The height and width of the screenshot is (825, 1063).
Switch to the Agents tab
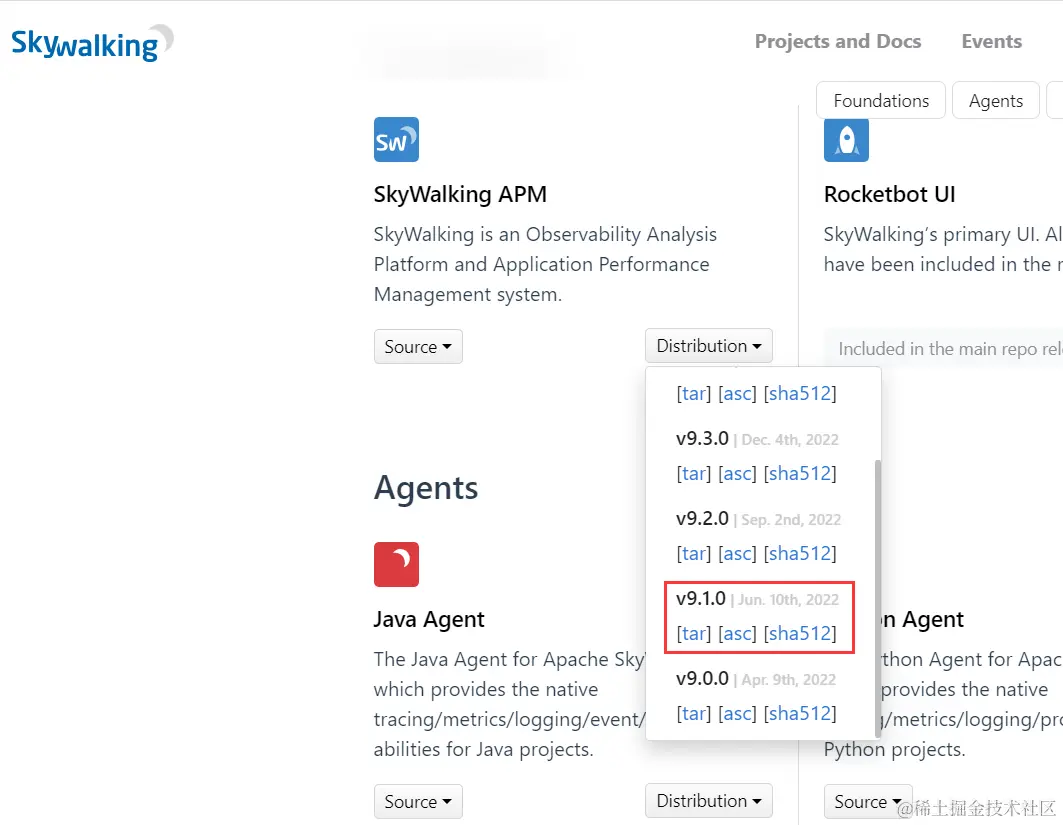995,100
